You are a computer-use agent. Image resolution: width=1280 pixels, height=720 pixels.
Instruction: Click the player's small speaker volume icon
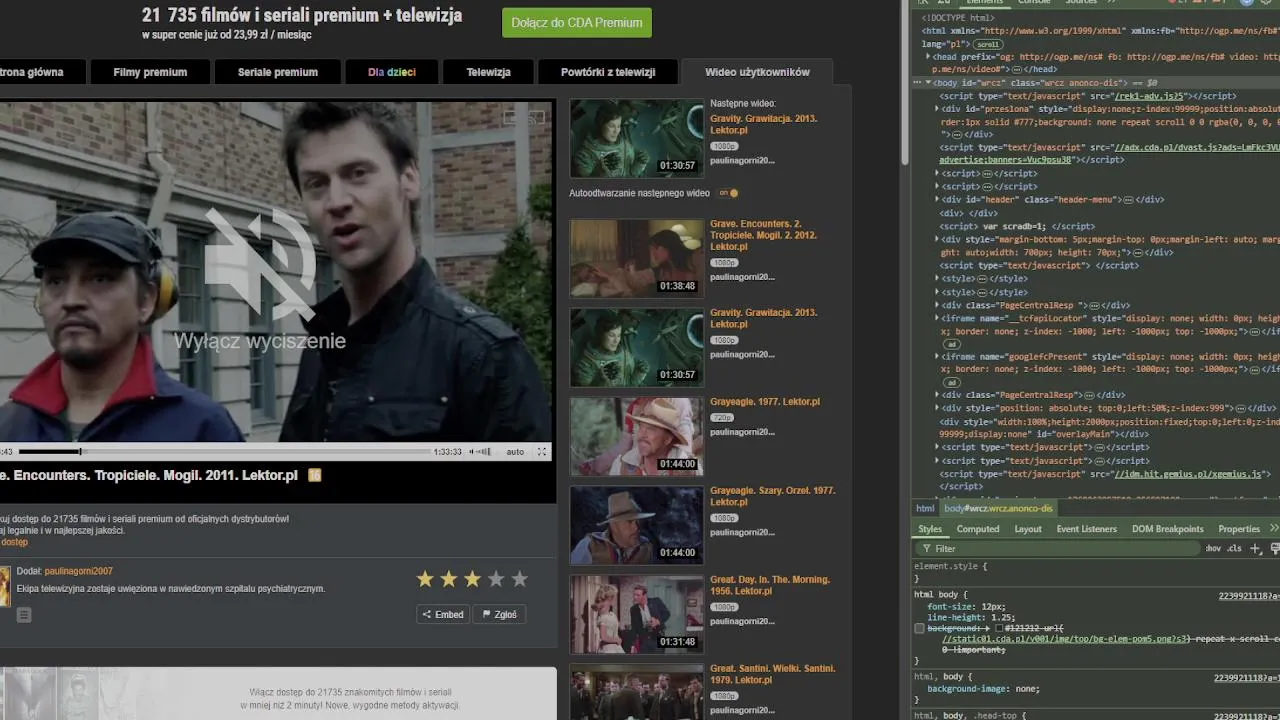point(473,452)
